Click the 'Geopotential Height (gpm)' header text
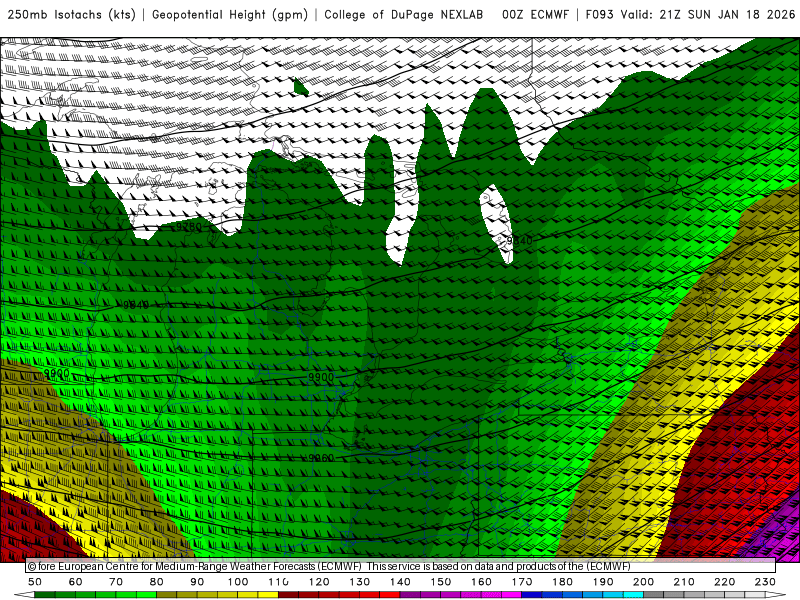The height and width of the screenshot is (600, 800). [x=230, y=15]
